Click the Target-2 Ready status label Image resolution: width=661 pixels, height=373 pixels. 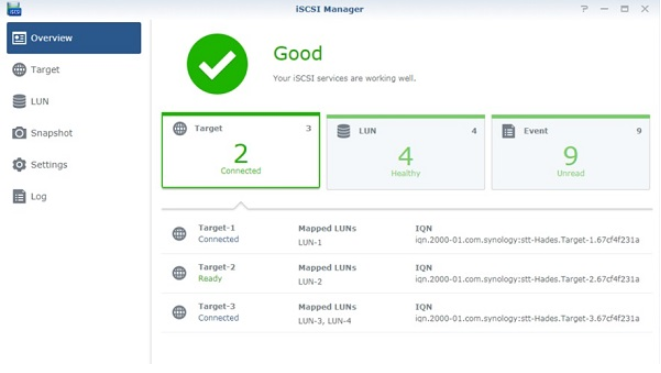tap(210, 279)
